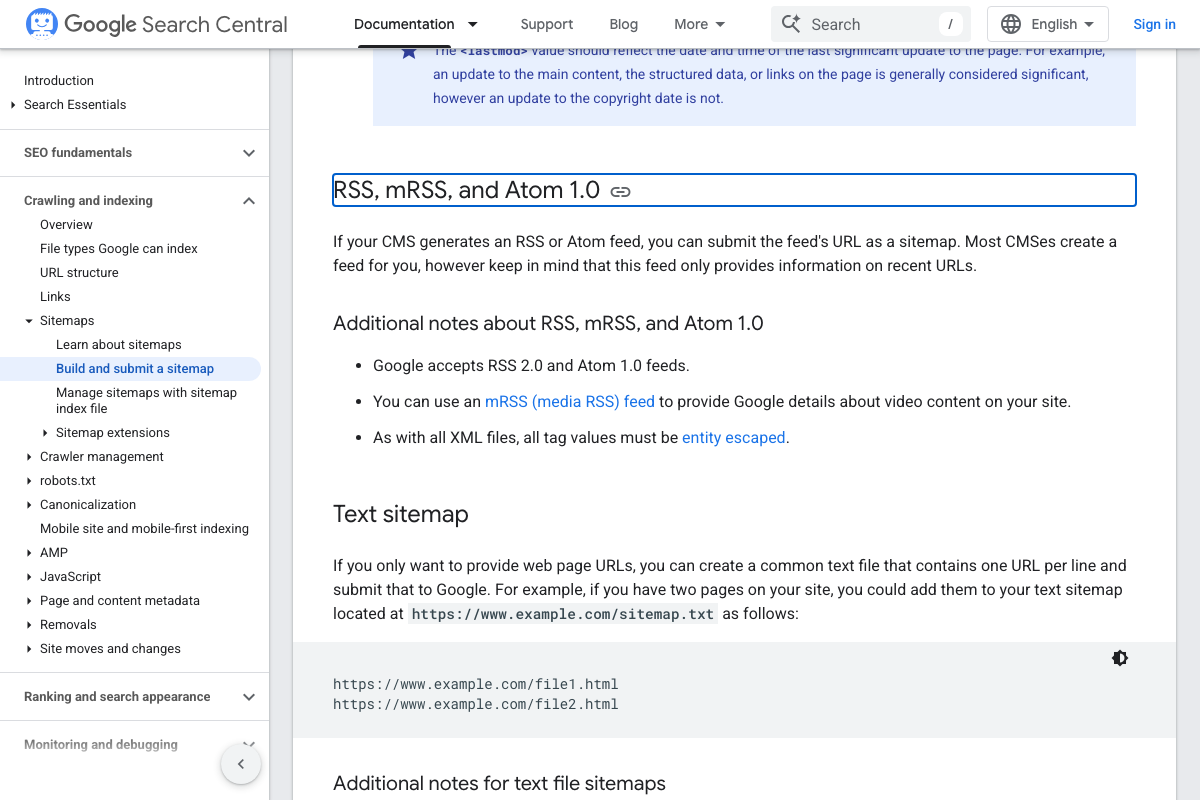Screen dimensions: 1200x800
Task: Open Links page in sidebar
Action: point(55,297)
